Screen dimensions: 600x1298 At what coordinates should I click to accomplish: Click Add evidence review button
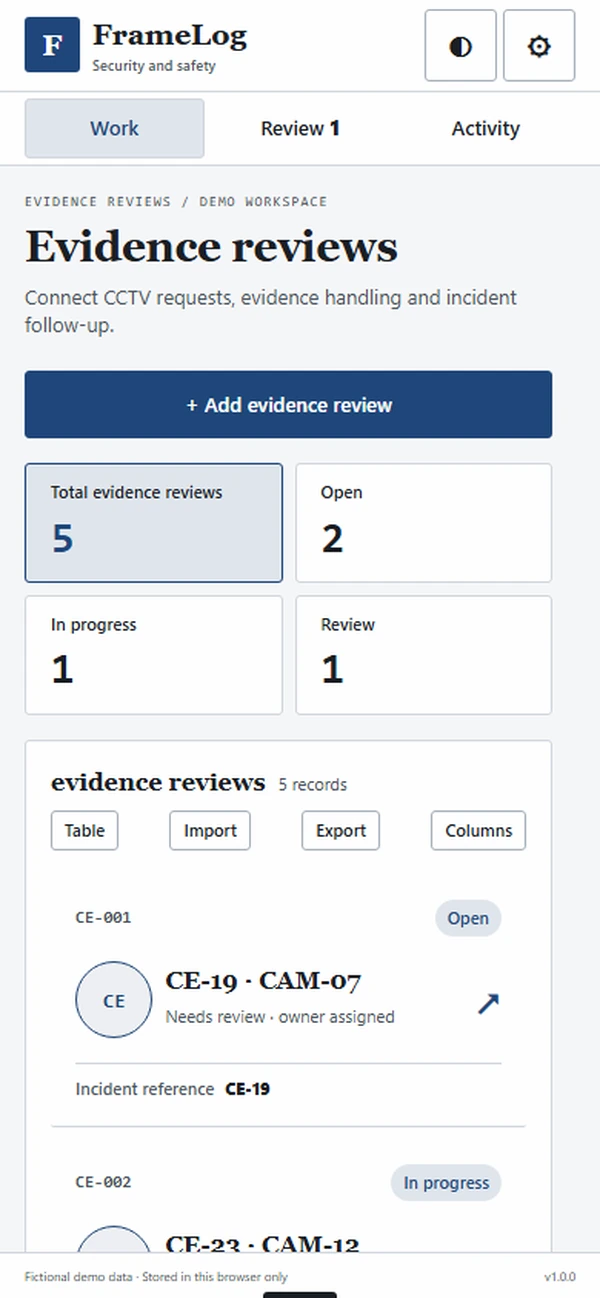point(288,405)
